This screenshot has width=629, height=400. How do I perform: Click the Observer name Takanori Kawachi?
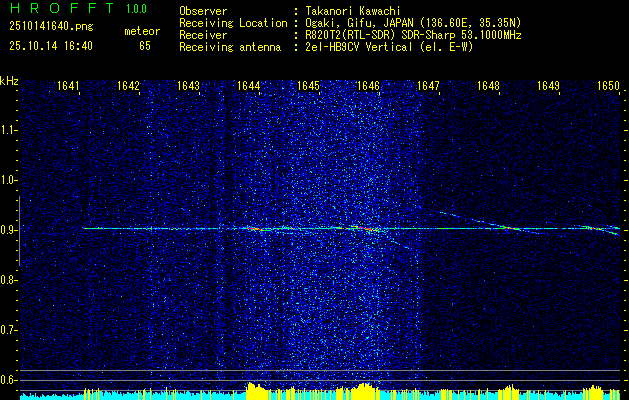pyautogui.click(x=351, y=11)
